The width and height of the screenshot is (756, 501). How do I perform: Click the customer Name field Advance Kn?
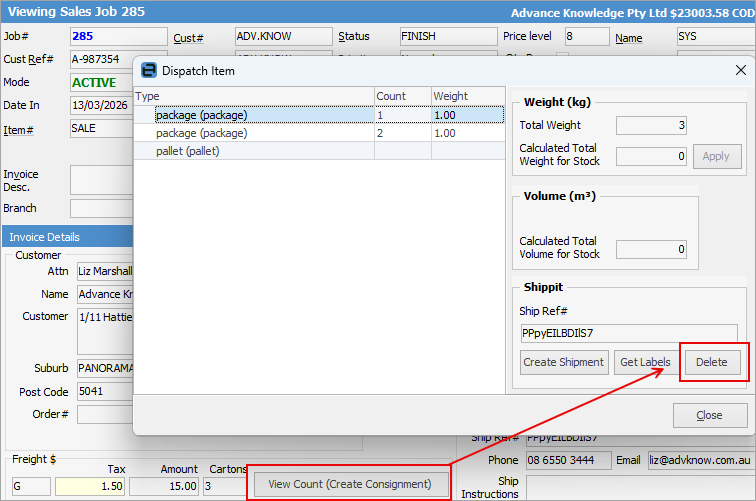coord(105,294)
